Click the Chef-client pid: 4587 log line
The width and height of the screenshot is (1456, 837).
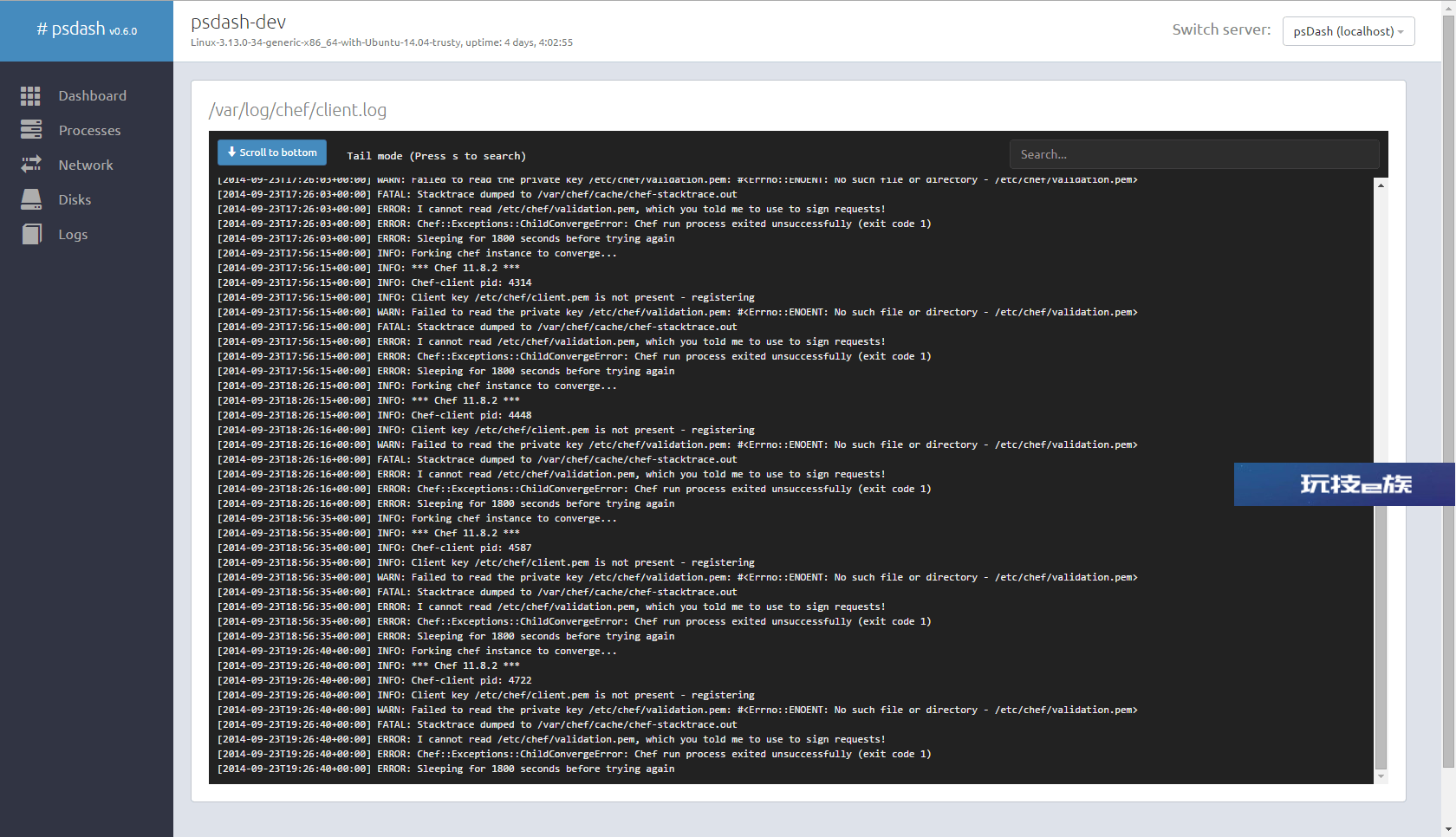[374, 548]
